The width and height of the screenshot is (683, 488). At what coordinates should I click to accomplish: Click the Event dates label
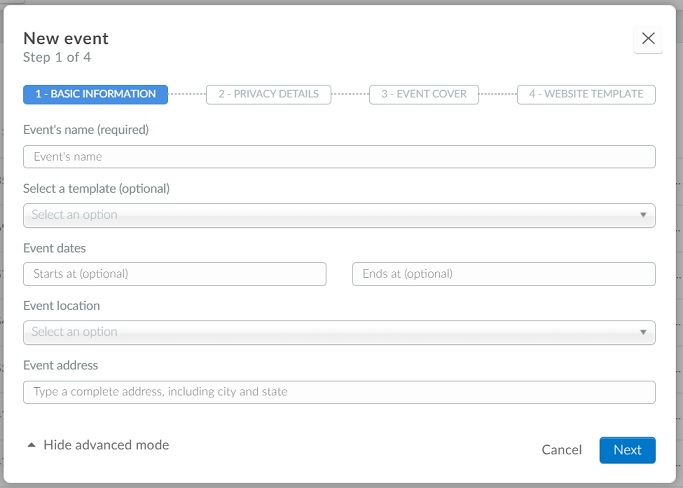tap(54, 248)
